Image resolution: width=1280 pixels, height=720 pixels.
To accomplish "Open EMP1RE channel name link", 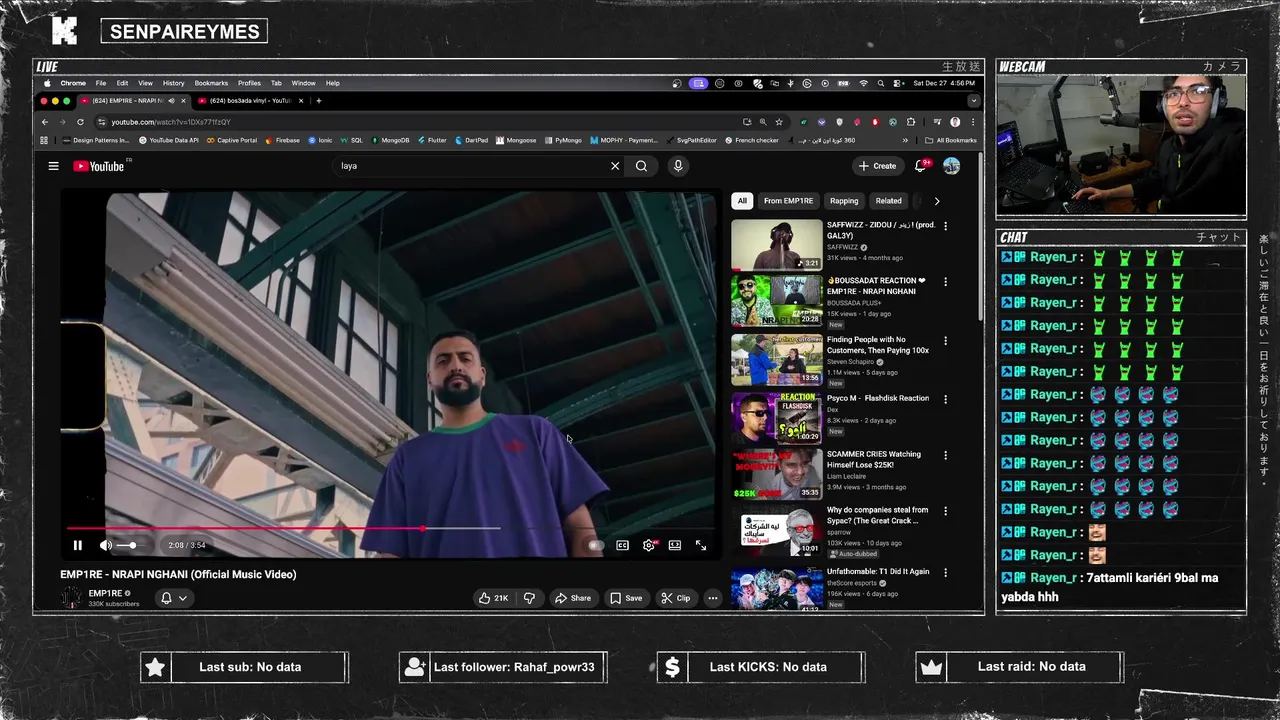I will tap(104, 593).
